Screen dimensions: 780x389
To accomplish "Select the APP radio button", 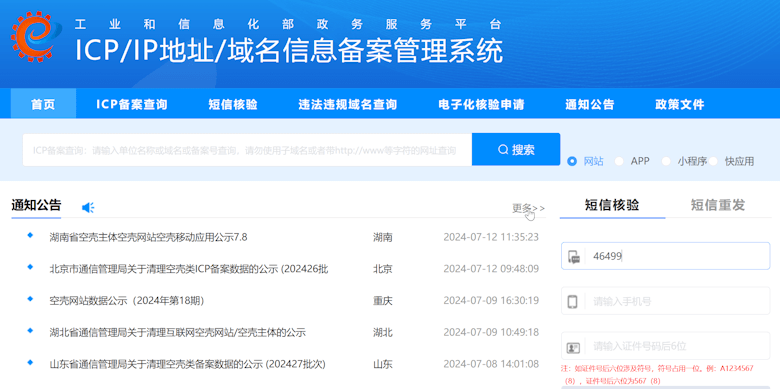I will point(619,161).
